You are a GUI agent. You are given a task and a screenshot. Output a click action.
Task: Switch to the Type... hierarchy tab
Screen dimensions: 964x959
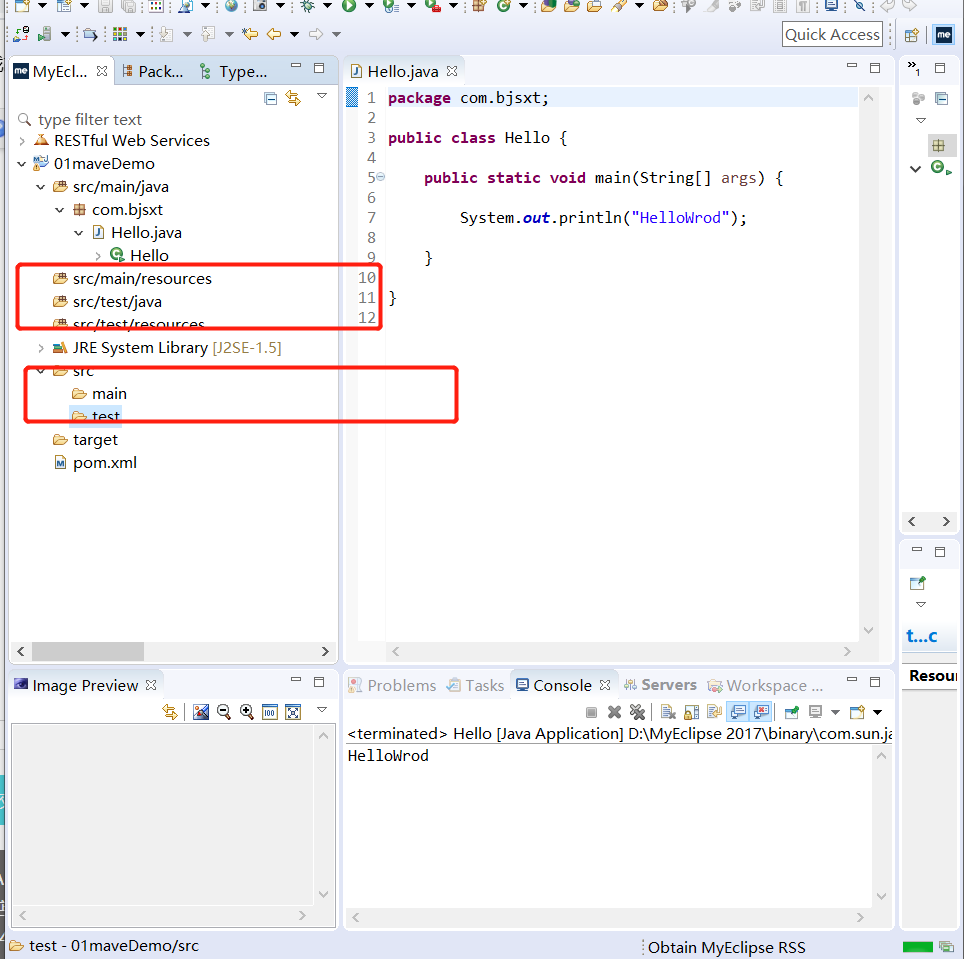pyautogui.click(x=234, y=71)
